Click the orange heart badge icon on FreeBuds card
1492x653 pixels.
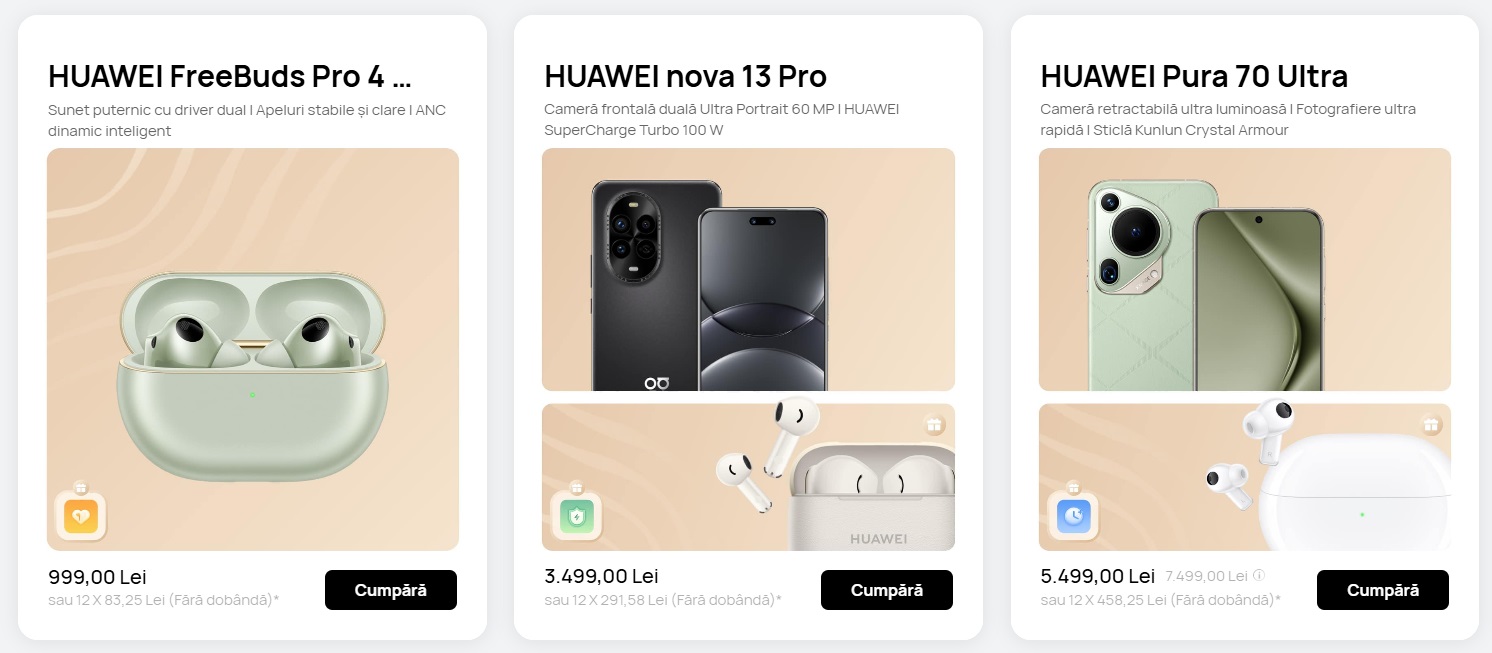pyautogui.click(x=80, y=515)
